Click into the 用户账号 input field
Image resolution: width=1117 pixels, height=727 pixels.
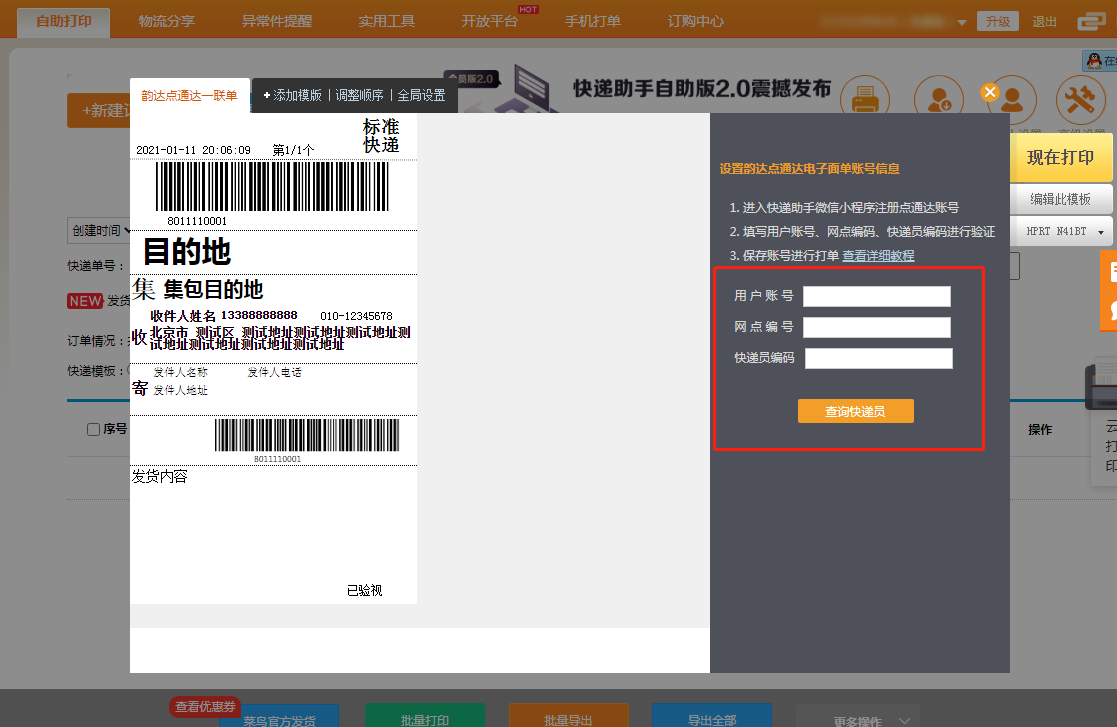[x=876, y=296]
